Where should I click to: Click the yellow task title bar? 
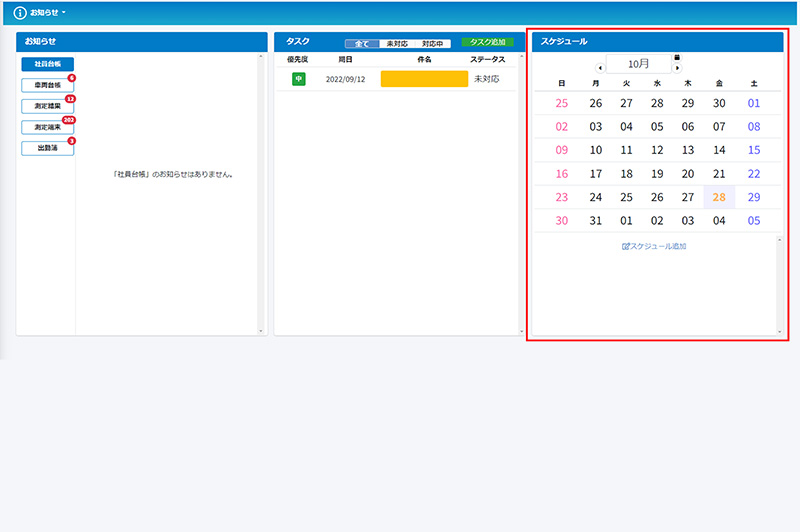click(424, 79)
